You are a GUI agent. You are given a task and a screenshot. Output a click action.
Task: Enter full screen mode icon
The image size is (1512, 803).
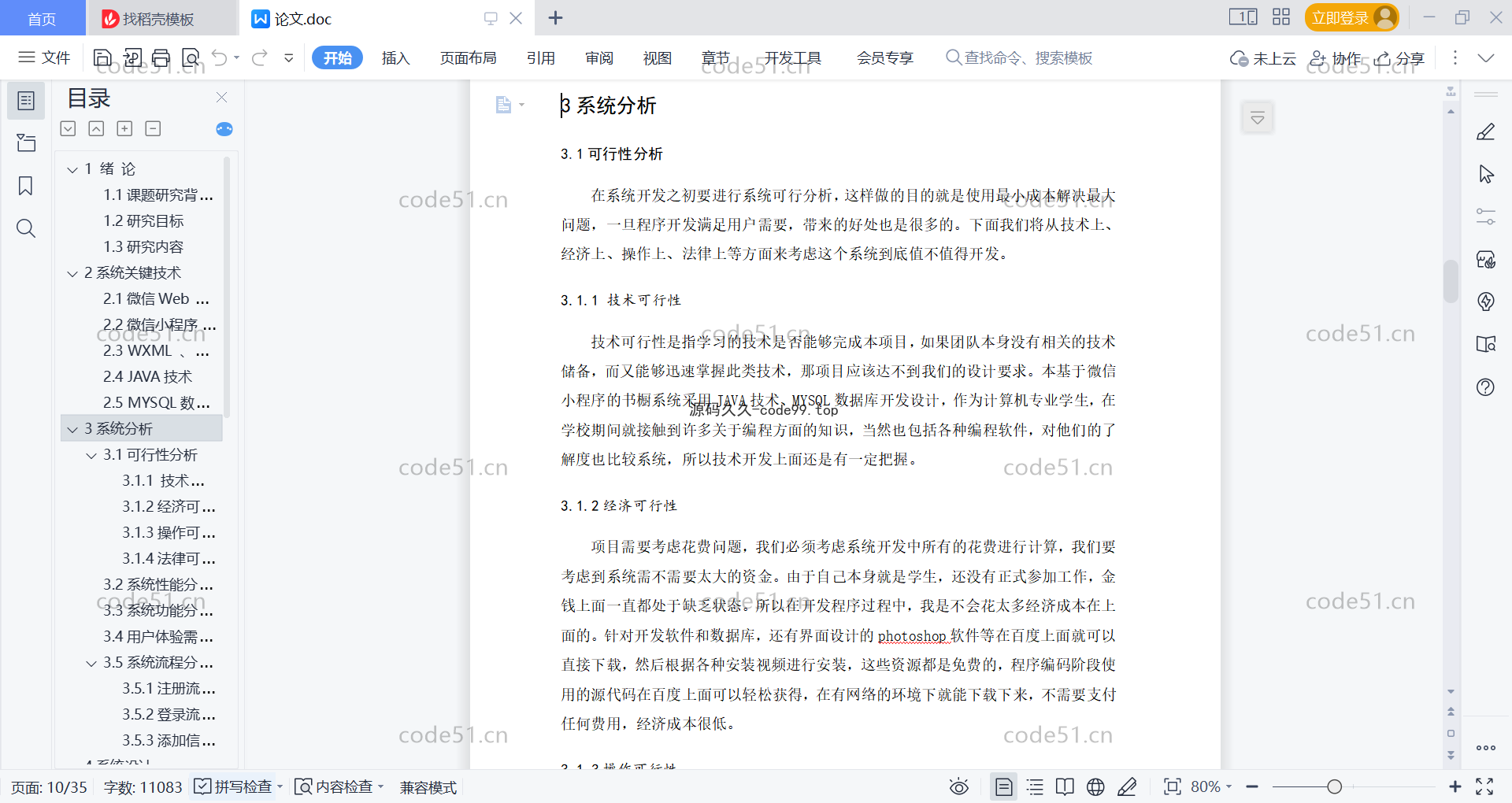[x=1484, y=786]
